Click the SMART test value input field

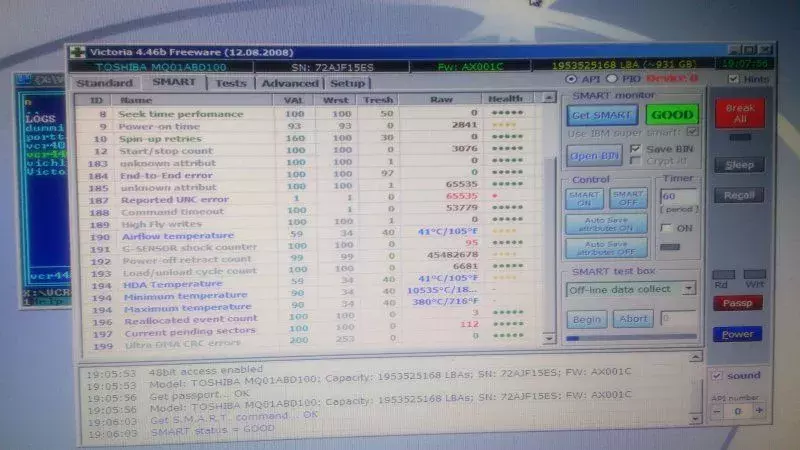[678, 318]
